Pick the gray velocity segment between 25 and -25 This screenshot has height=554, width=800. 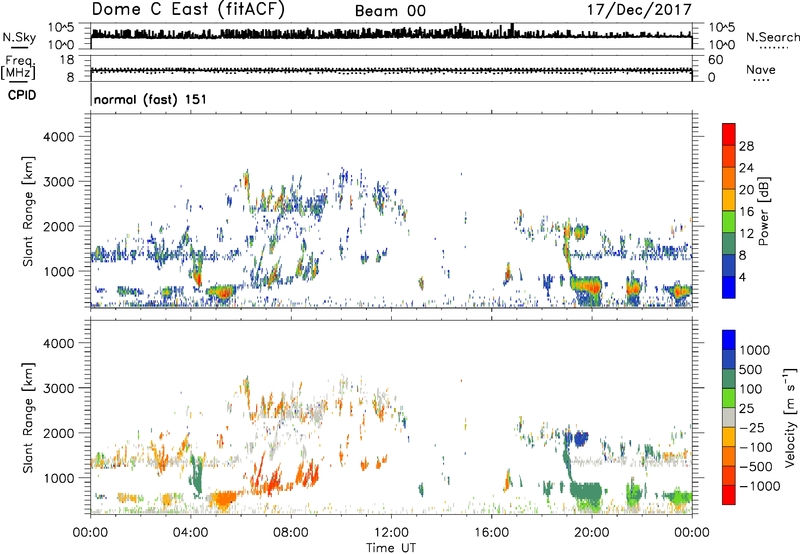729,417
